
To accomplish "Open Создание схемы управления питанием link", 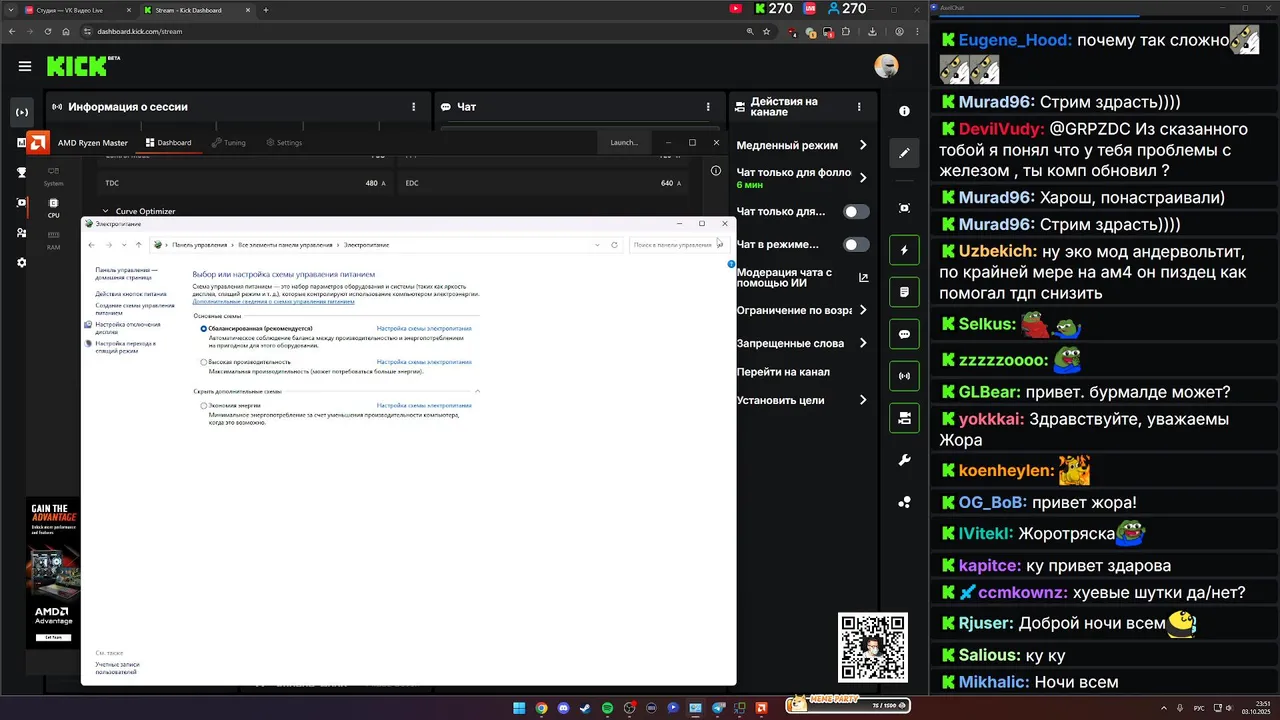I will coord(135,309).
